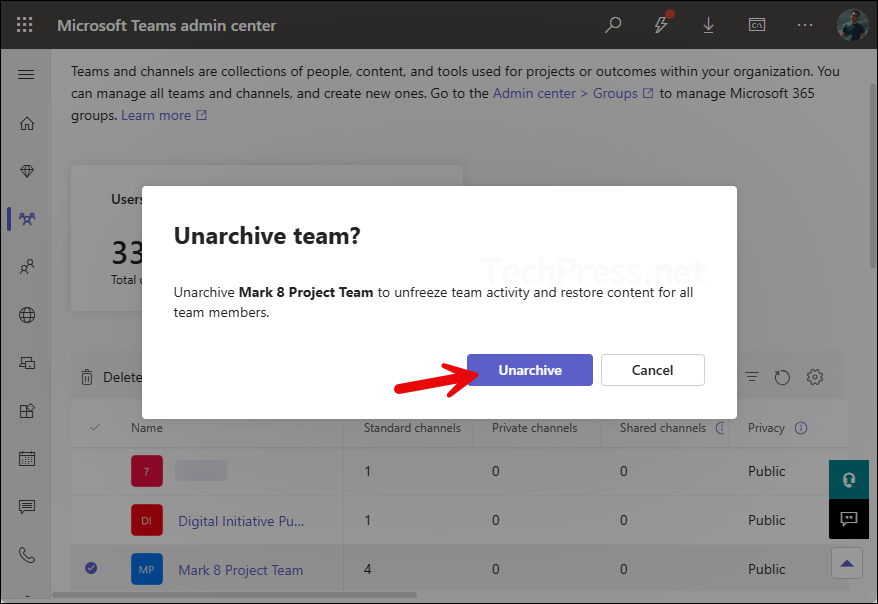Open the More options ellipsis menu
This screenshot has height=604, width=878.
pyautogui.click(x=805, y=25)
